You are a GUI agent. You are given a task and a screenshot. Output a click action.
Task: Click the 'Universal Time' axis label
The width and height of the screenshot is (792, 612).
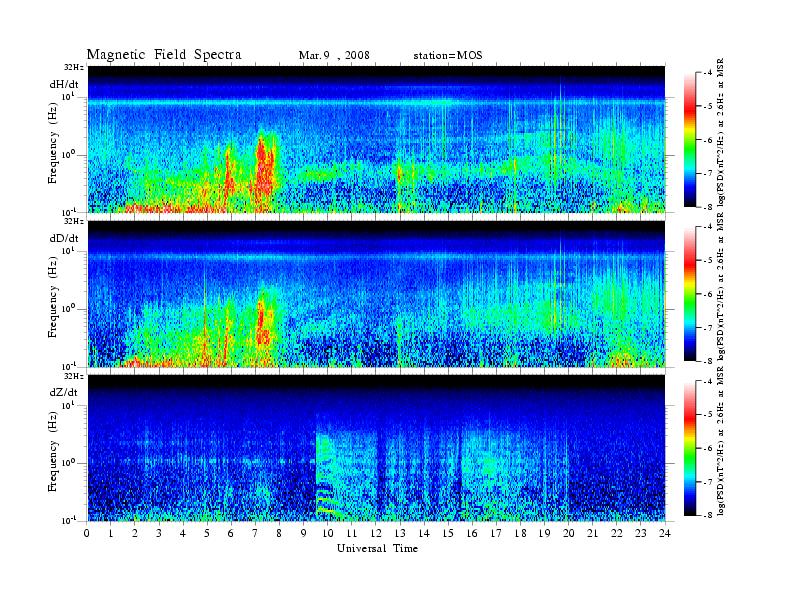(377, 548)
